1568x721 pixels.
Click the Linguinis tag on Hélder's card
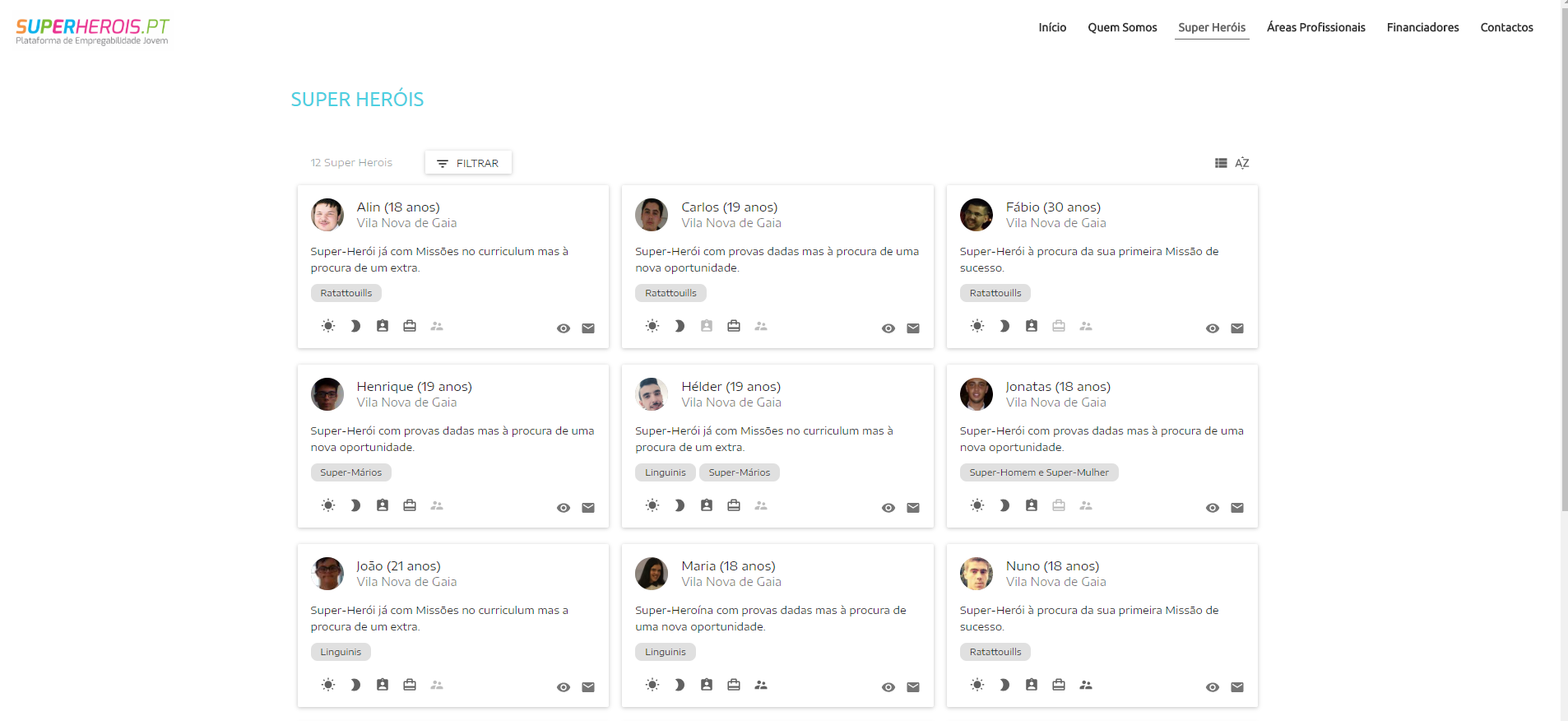[x=665, y=472]
